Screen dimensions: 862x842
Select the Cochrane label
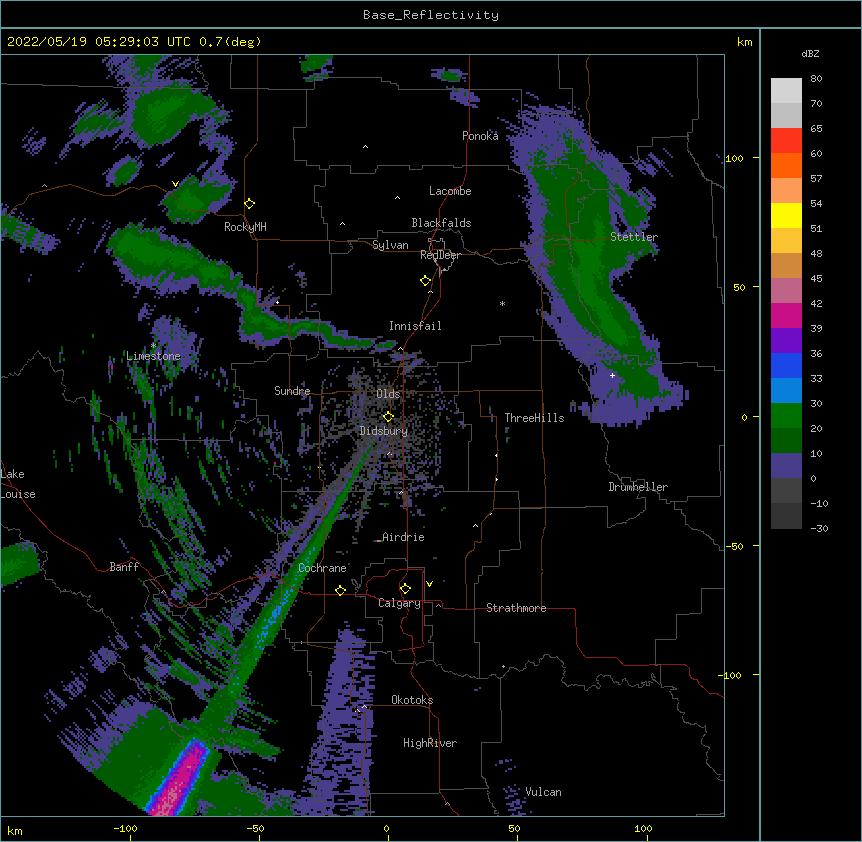click(x=322, y=568)
